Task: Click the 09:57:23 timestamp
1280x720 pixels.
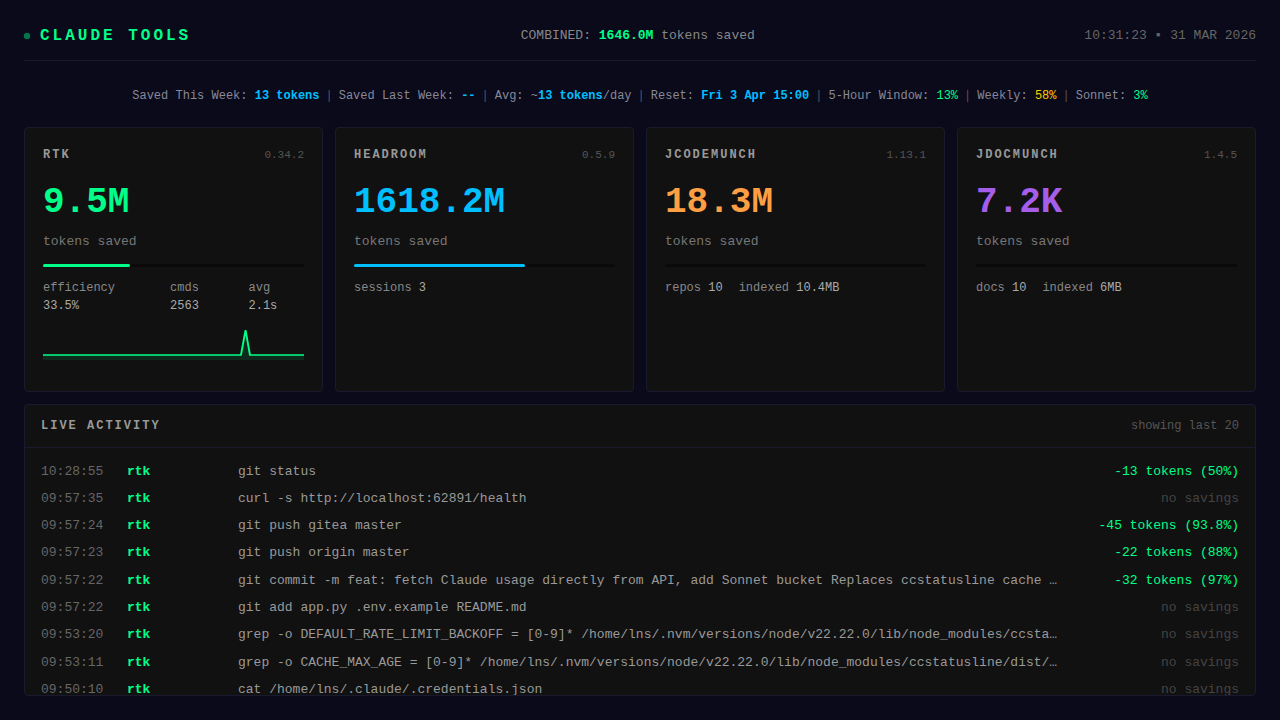Action: click(72, 553)
